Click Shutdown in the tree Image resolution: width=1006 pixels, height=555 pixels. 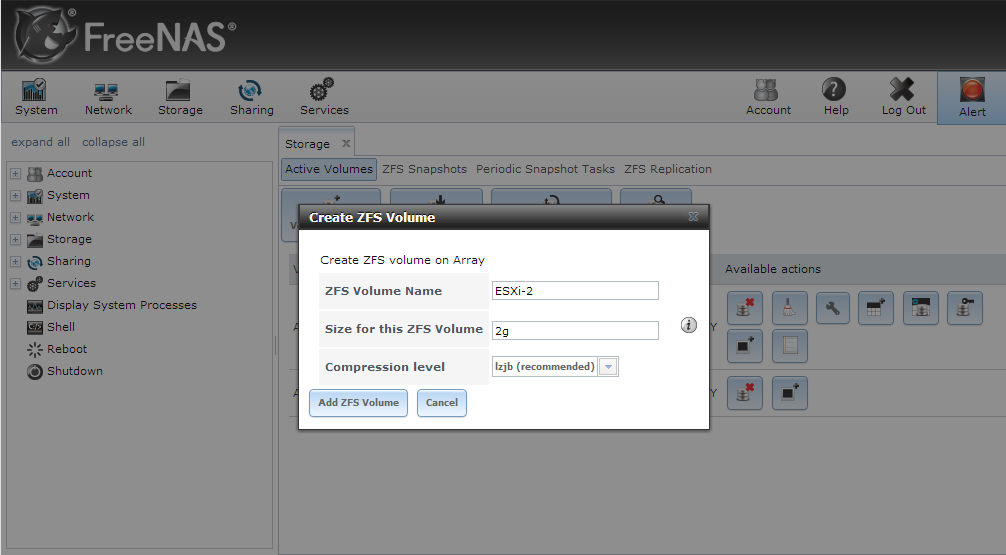pyautogui.click(x=74, y=371)
